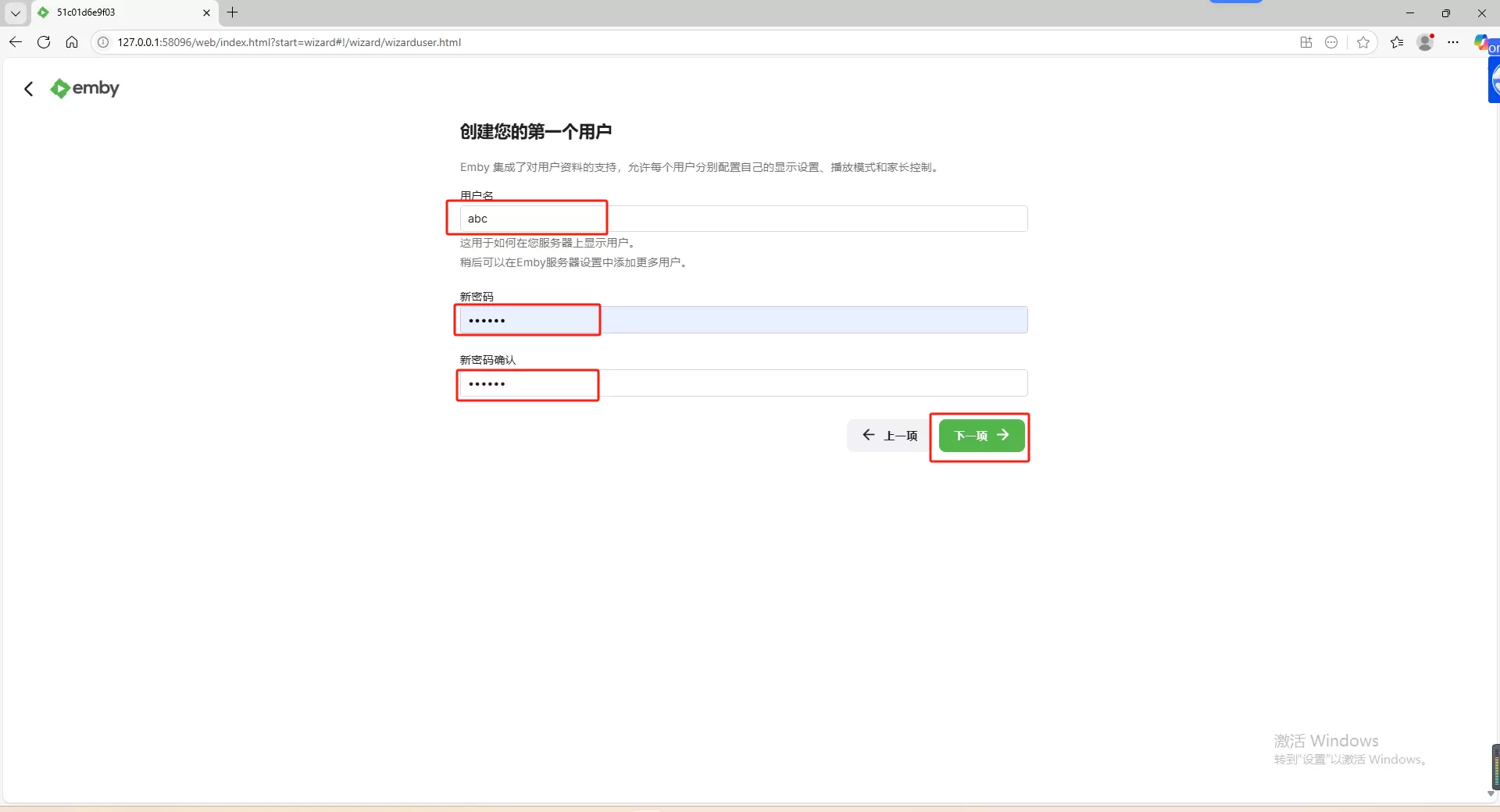View site information icon in address bar
Screen dimensions: 1500x812
(x=103, y=42)
